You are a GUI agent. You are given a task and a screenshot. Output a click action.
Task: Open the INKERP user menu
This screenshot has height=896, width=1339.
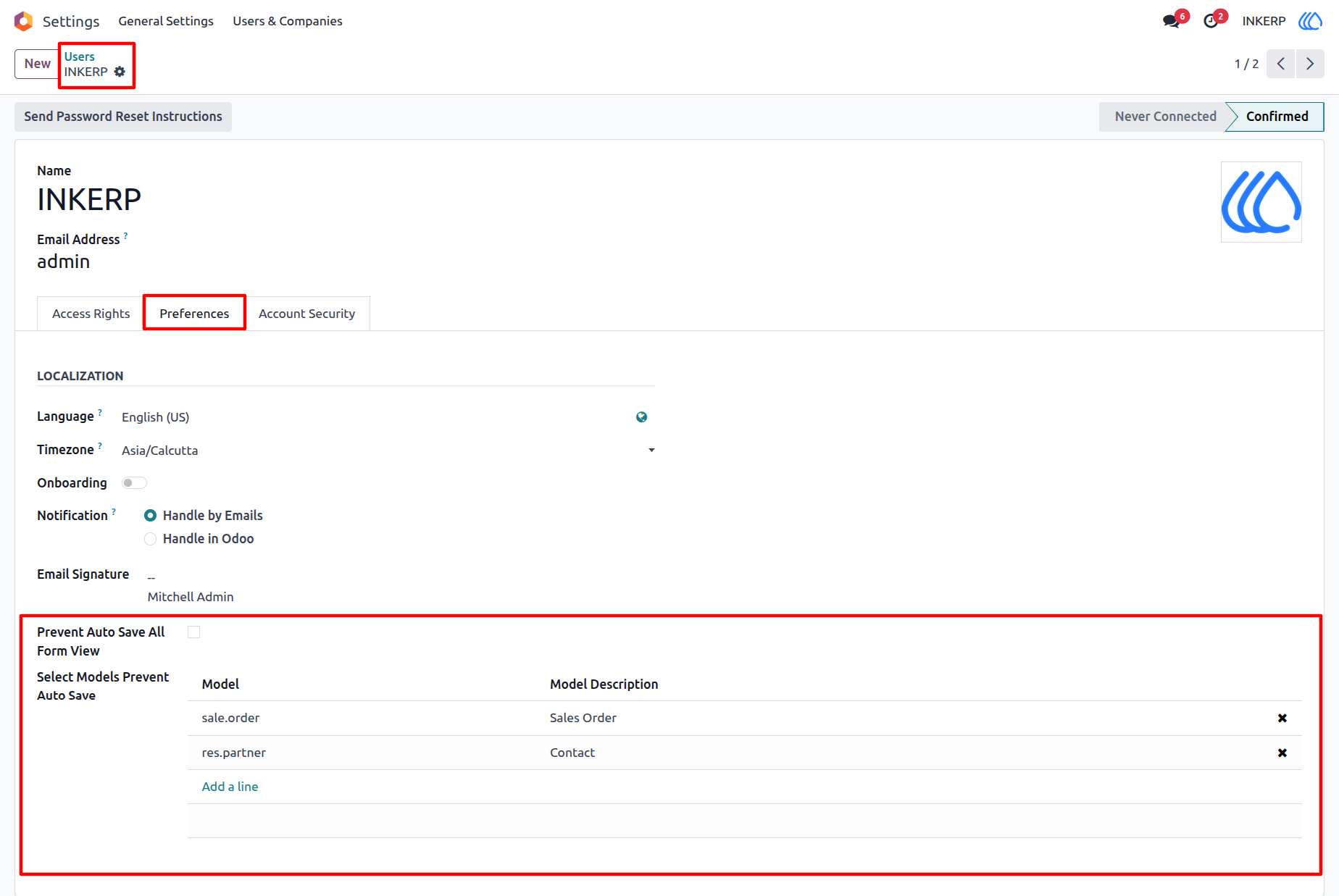point(1264,21)
